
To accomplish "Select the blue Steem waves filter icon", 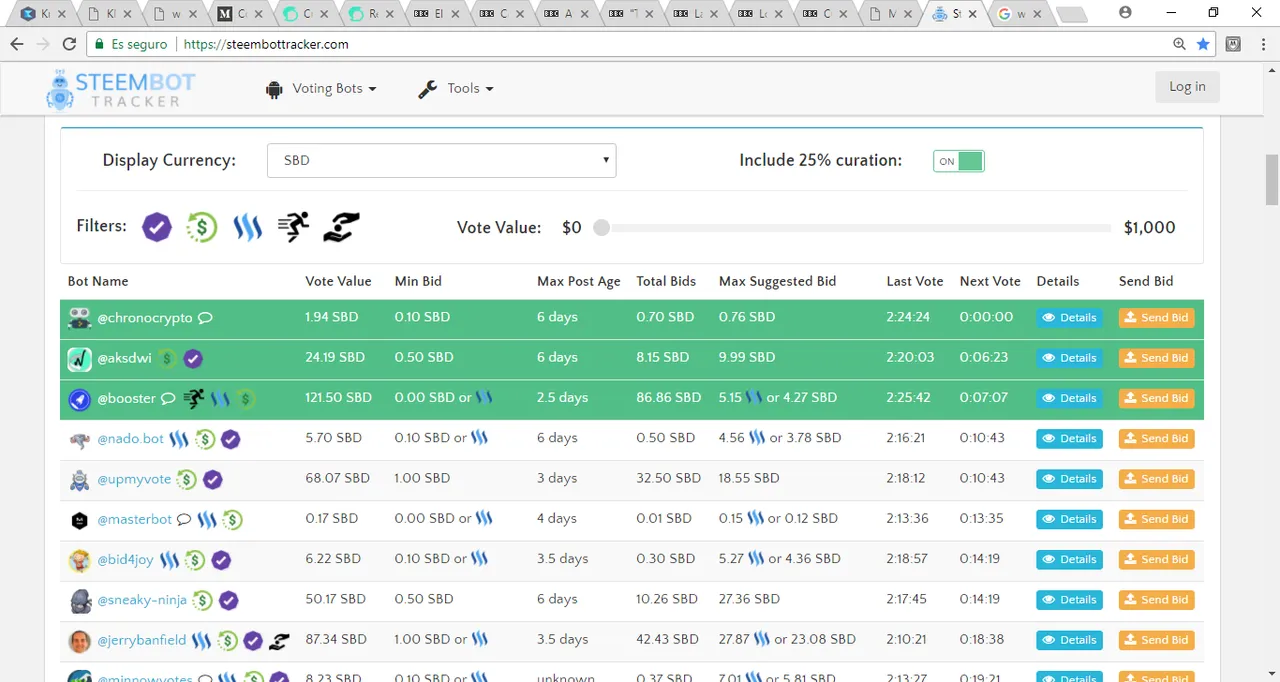I will 248,227.
